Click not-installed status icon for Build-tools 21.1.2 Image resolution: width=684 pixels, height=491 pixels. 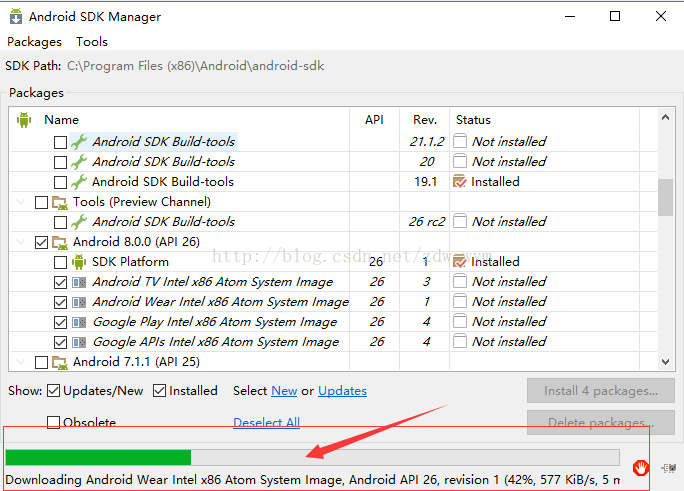tap(460, 141)
